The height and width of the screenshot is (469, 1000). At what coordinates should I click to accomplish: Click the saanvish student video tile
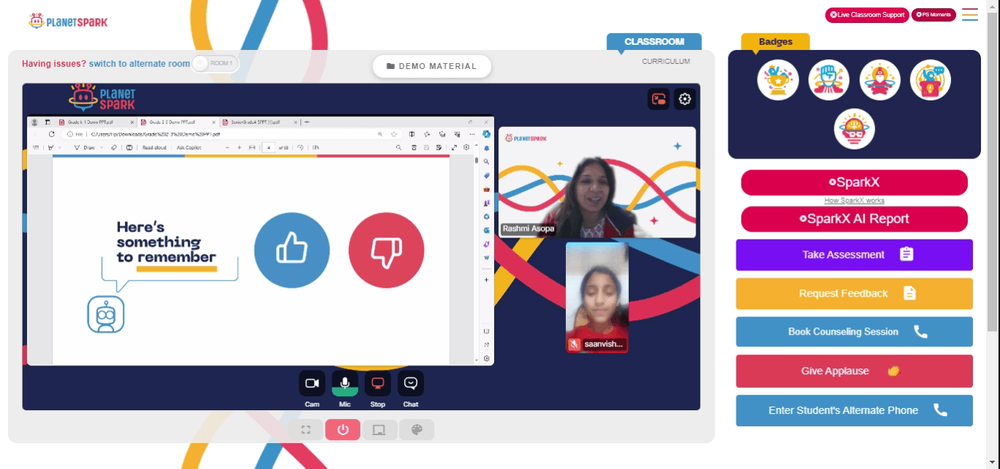click(597, 297)
